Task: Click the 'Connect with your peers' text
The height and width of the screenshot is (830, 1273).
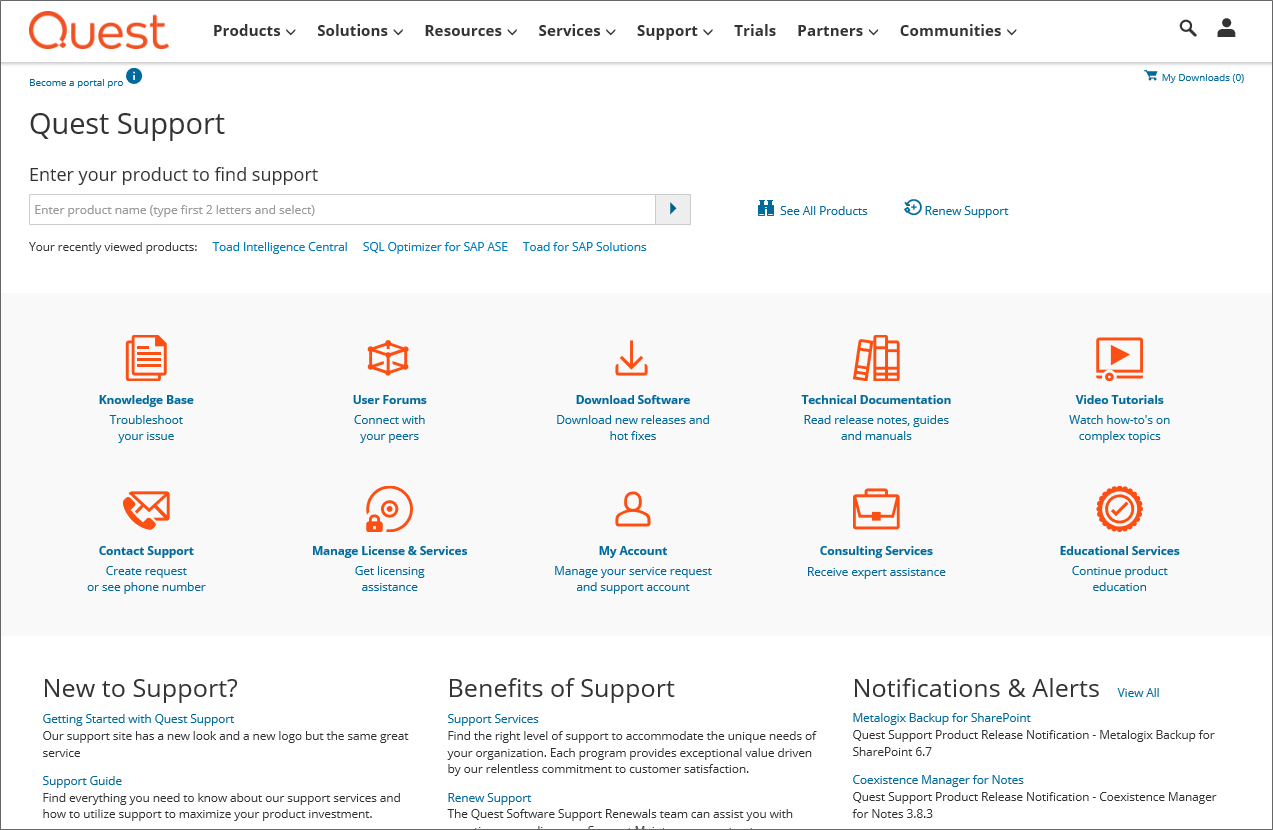Action: point(390,428)
